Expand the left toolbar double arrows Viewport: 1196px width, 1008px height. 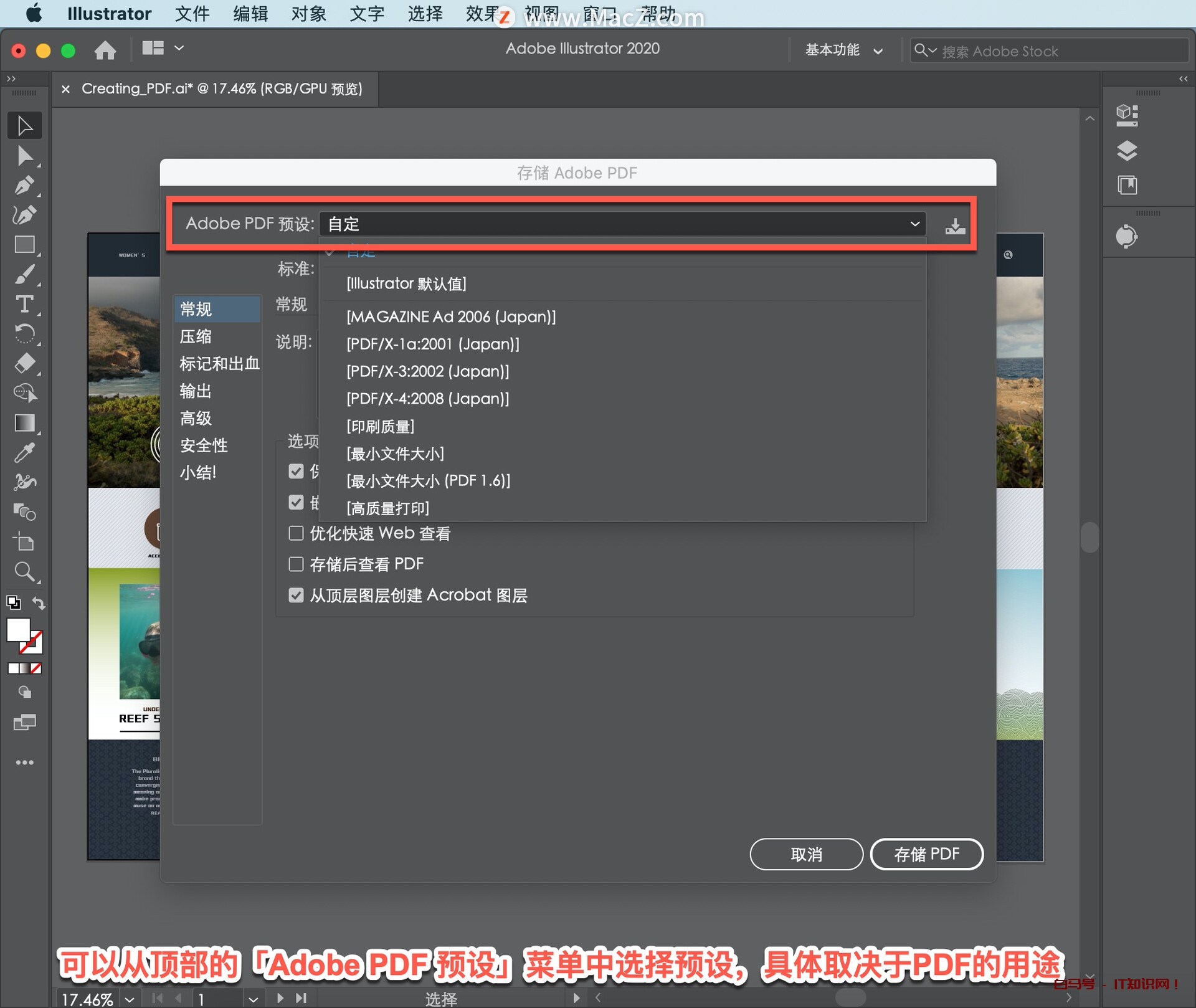pos(11,78)
